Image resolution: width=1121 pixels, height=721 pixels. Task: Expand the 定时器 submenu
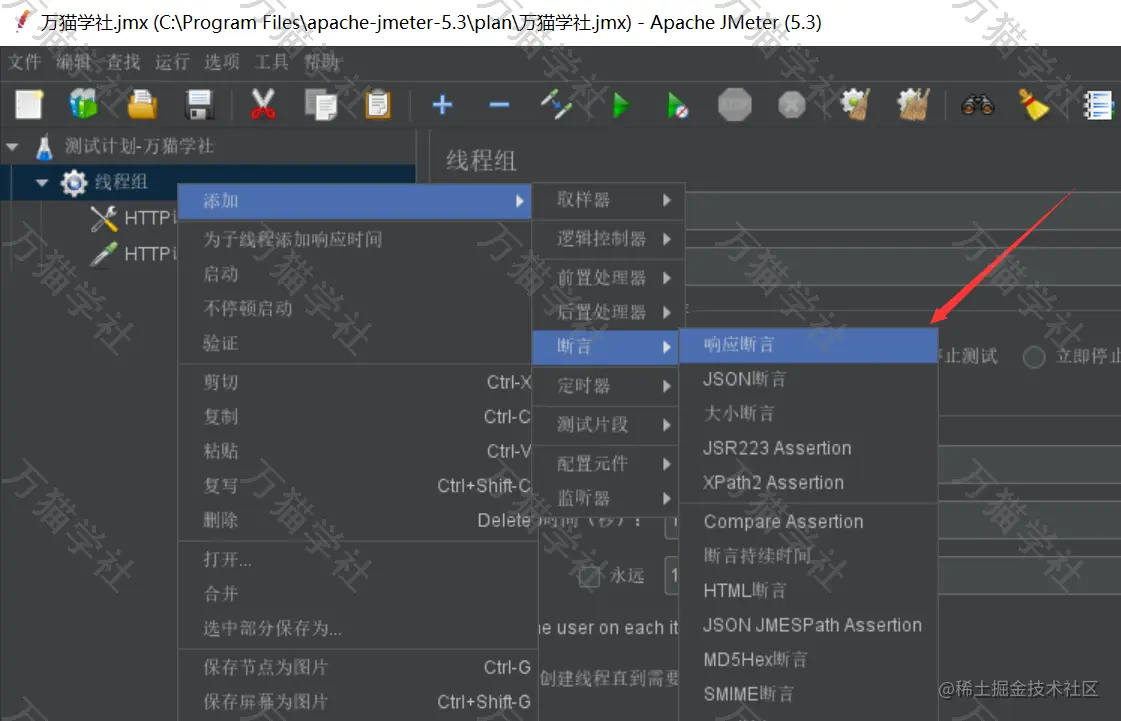[x=605, y=386]
